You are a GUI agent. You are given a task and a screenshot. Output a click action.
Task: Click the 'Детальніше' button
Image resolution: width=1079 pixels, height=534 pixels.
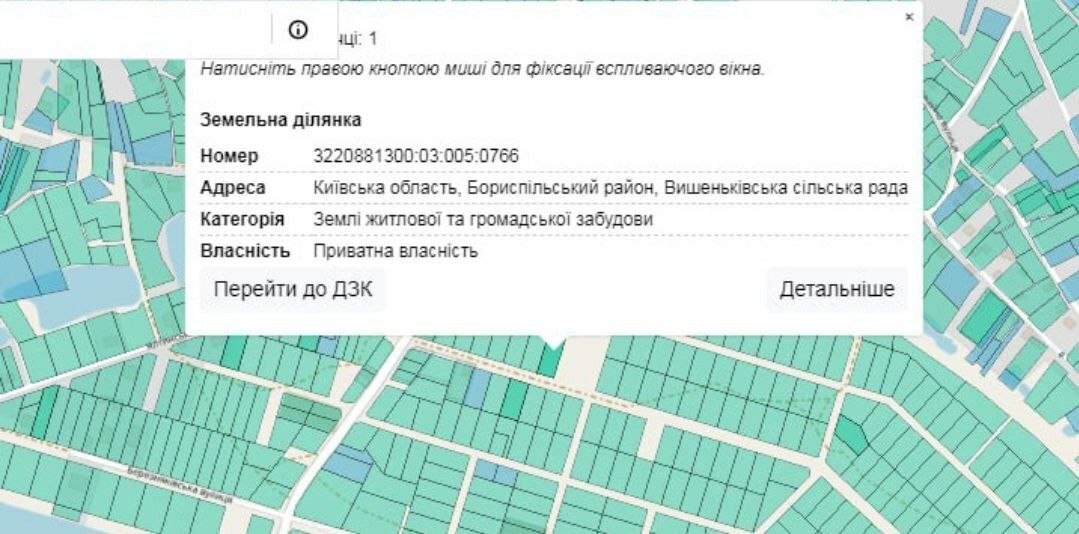tap(837, 289)
